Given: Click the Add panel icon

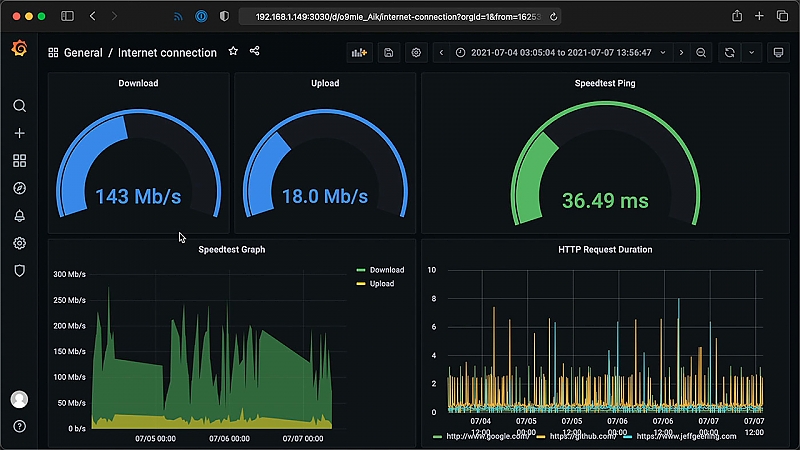Looking at the screenshot, I should point(359,53).
